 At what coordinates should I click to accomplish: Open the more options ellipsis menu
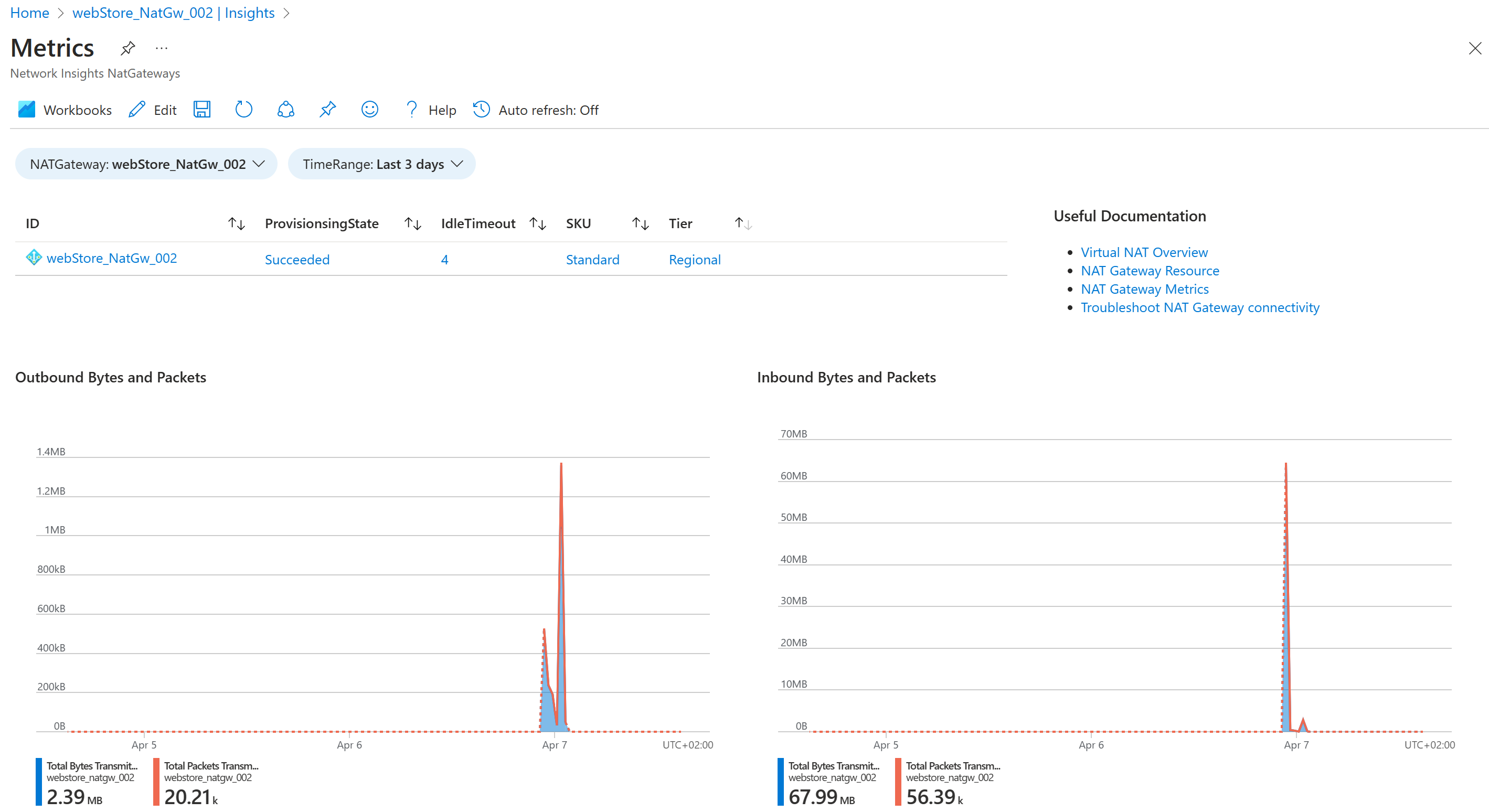(x=161, y=48)
